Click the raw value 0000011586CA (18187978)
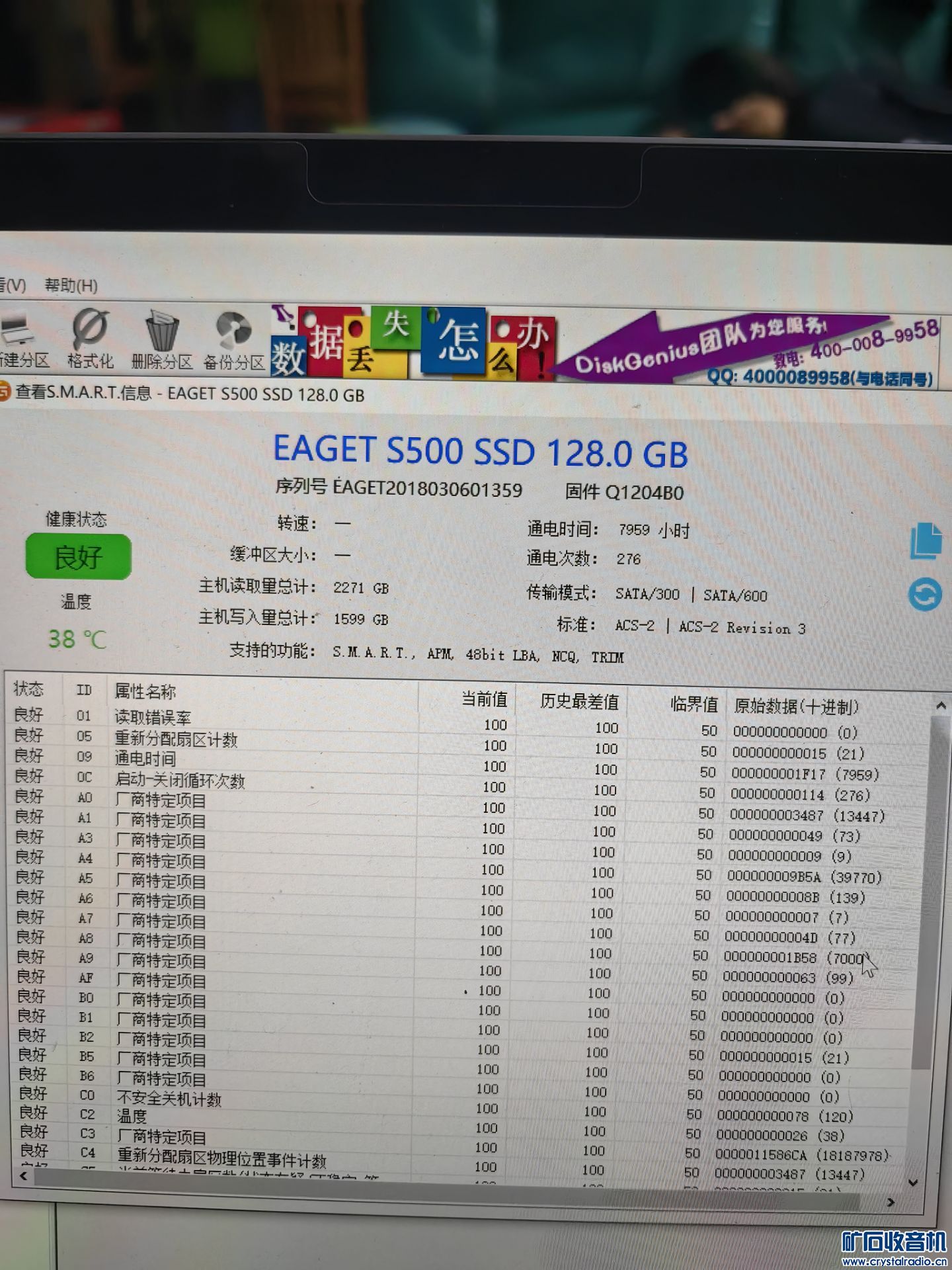The width and height of the screenshot is (952, 1270). [801, 1154]
